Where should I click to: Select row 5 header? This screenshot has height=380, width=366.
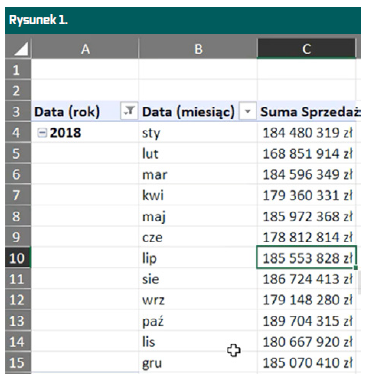click(18, 153)
